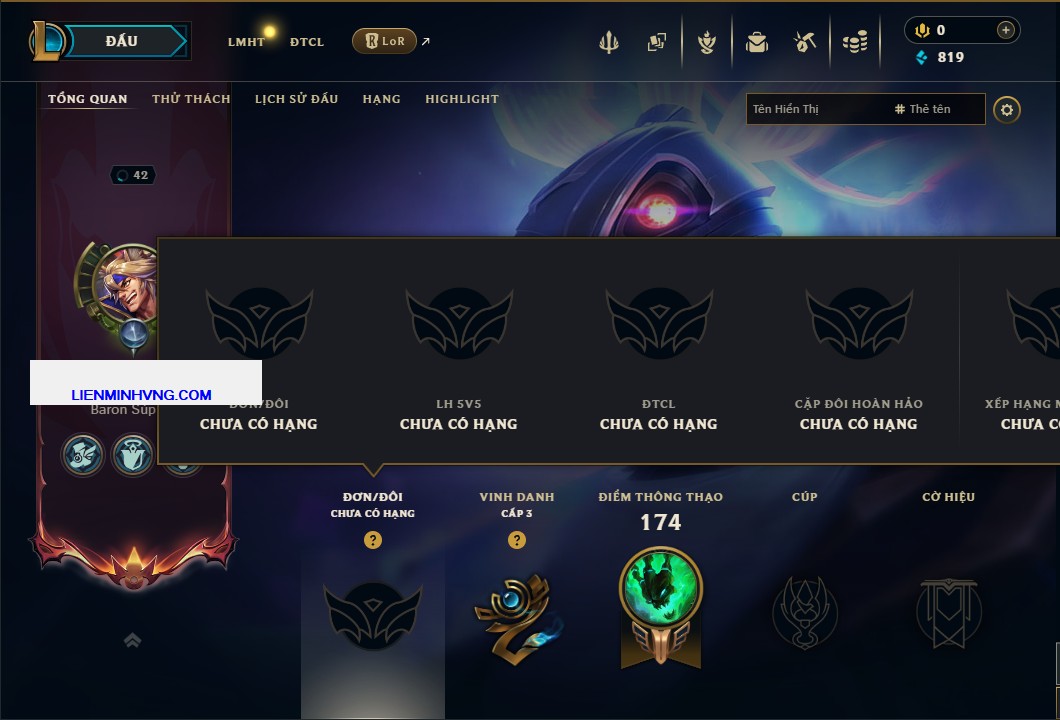1060x720 pixels.
Task: Click the question mark under ĐƠN/ĐÔI
Action: tap(372, 539)
